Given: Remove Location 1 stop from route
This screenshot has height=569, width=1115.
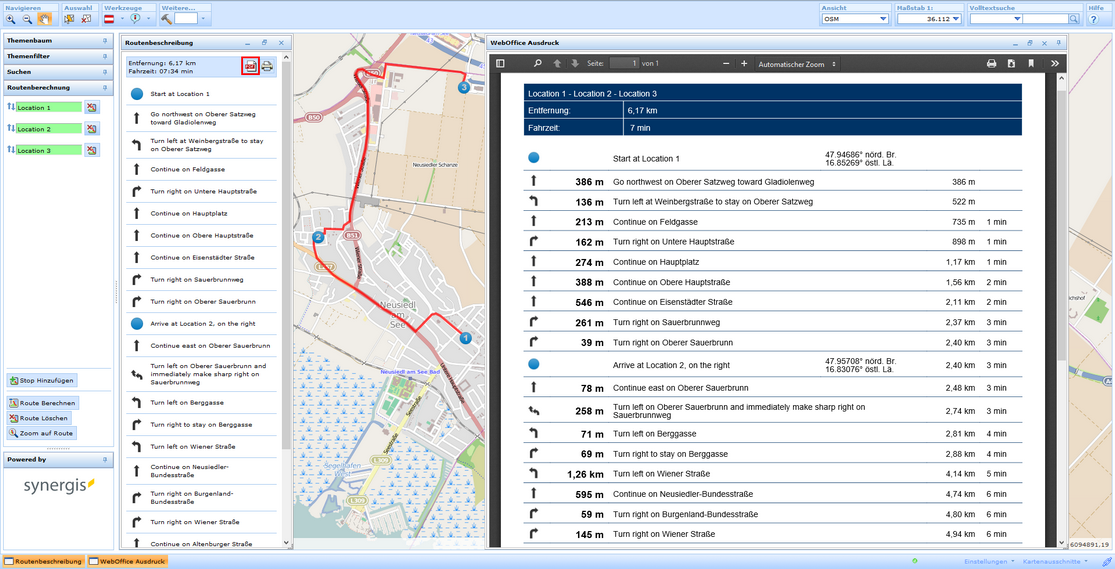Looking at the screenshot, I should point(91,107).
